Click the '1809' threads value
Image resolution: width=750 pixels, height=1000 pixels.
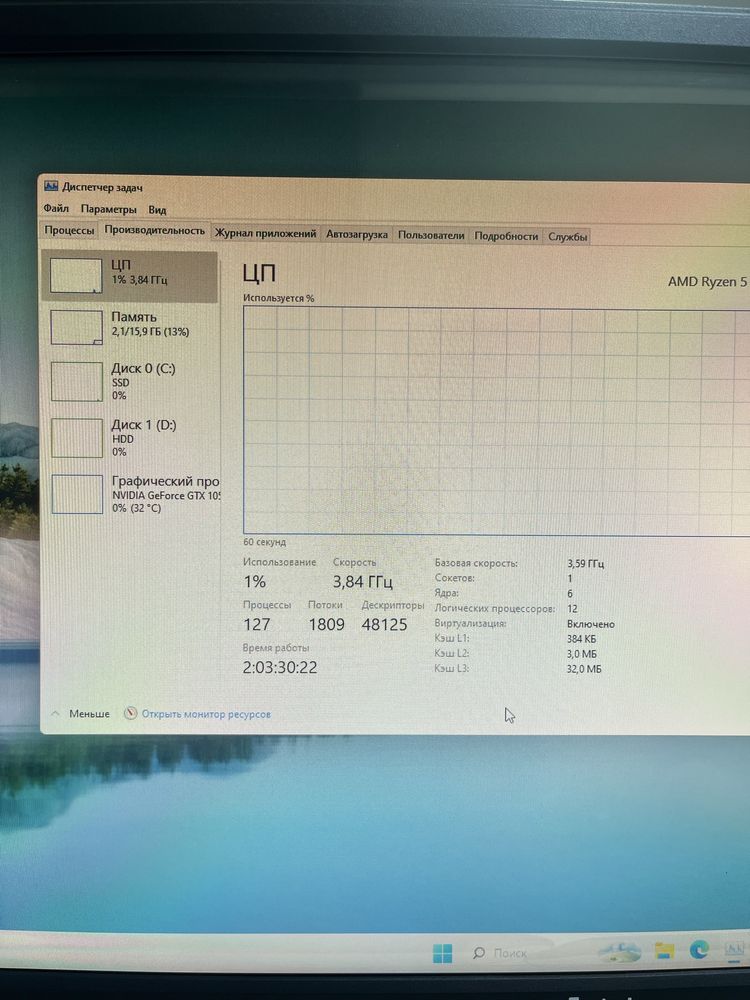tap(327, 624)
